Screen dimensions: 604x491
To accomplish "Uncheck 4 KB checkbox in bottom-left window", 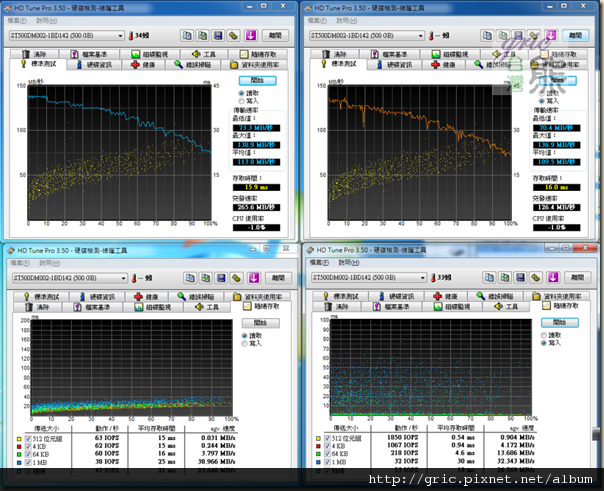I will 28,446.
